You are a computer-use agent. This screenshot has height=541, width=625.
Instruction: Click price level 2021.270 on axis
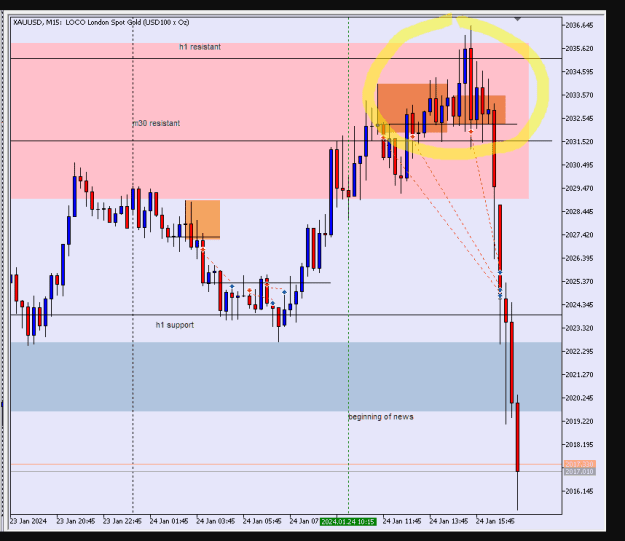pos(579,375)
